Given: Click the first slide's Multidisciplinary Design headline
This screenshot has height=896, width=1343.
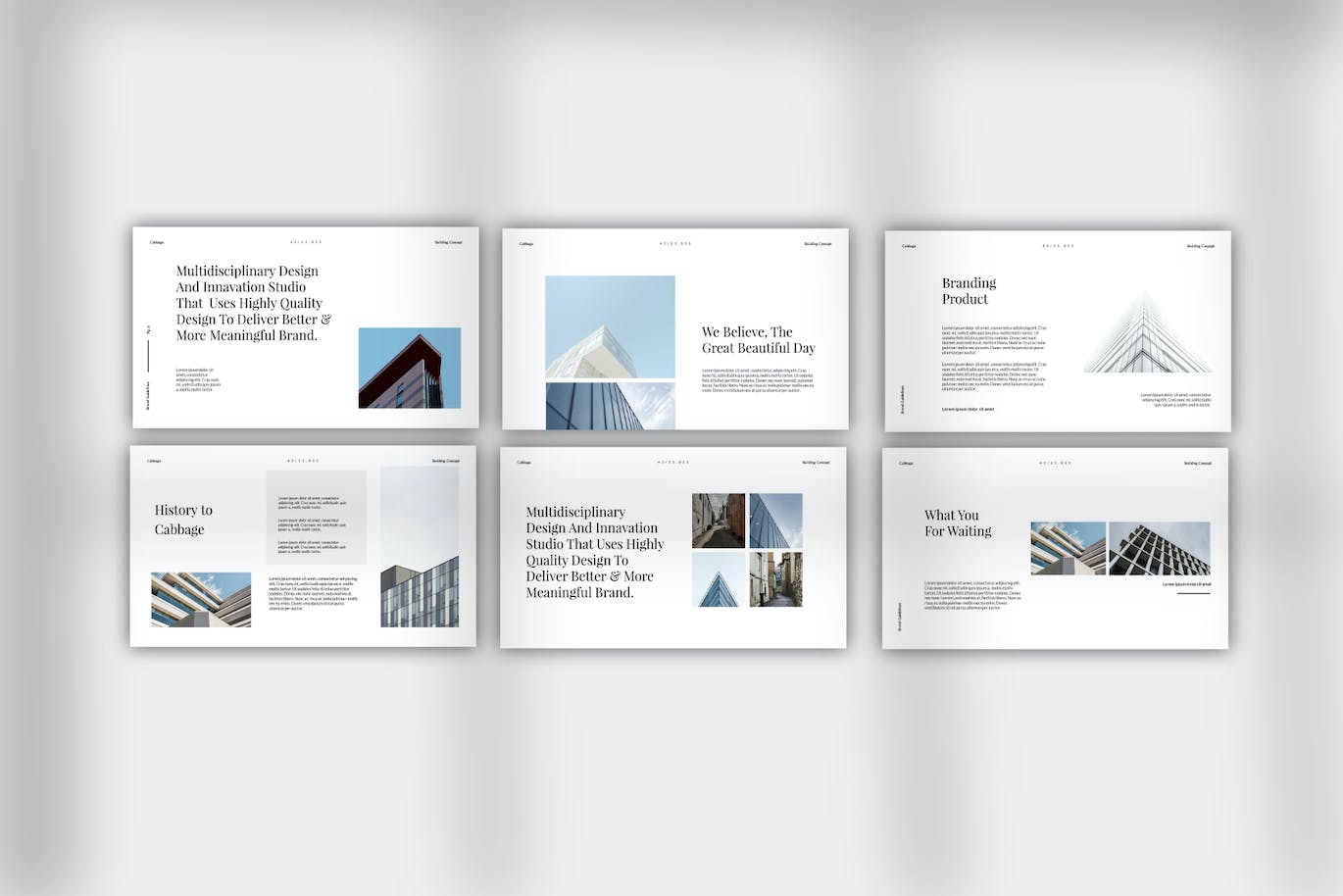Looking at the screenshot, I should (253, 303).
